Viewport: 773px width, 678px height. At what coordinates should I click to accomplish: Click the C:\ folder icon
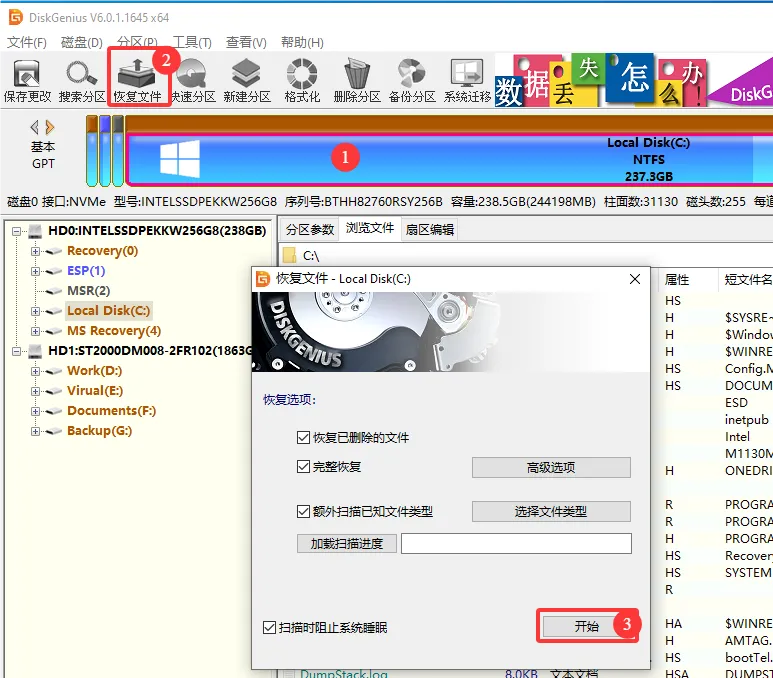pyautogui.click(x=289, y=255)
